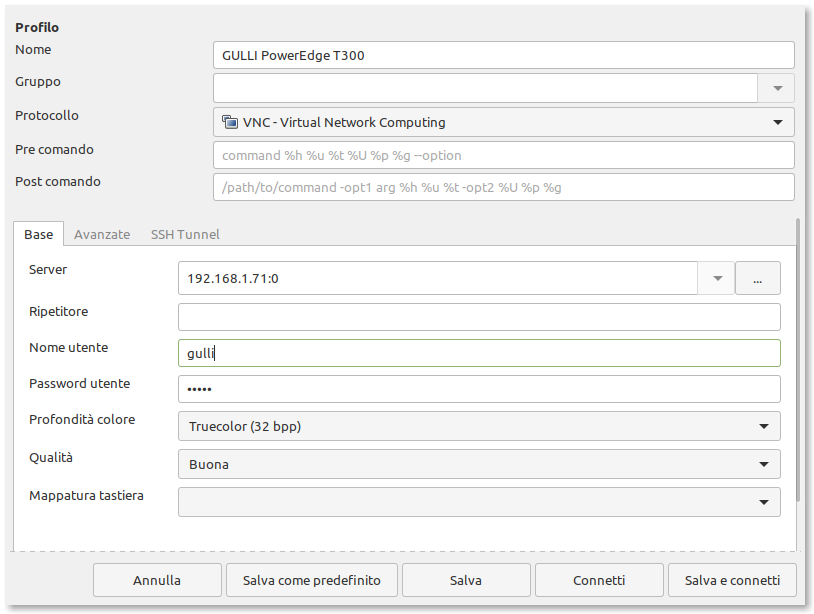This screenshot has width=814, height=614.
Task: Expand the Protocollo combo box
Action: pyautogui.click(x=504, y=122)
